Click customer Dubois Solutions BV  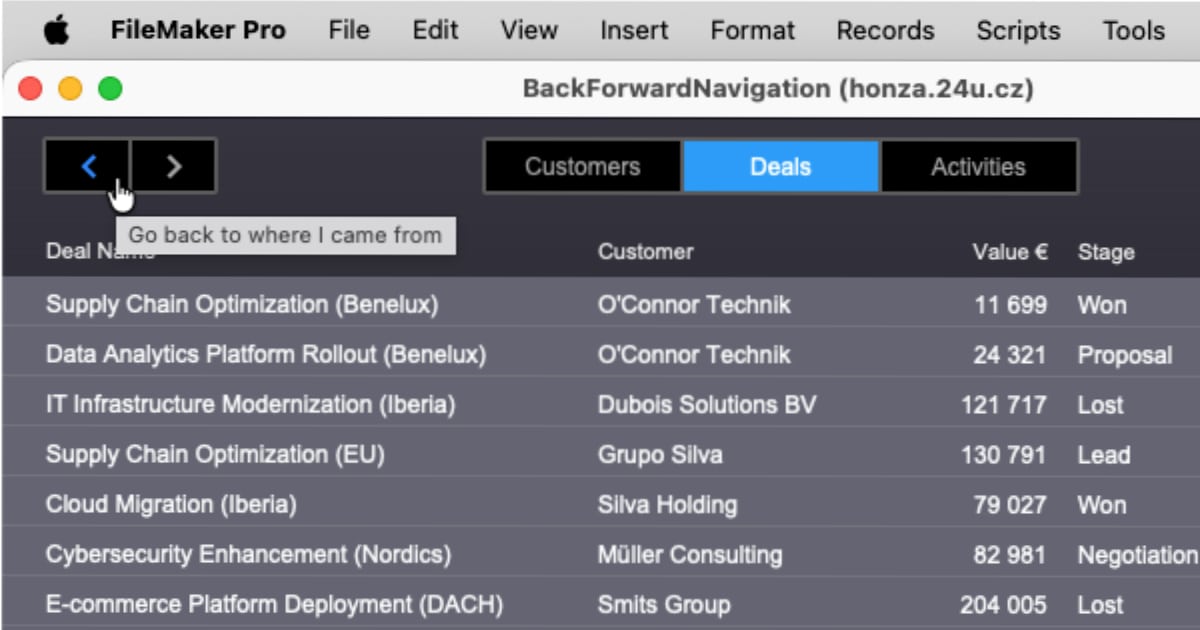(707, 405)
